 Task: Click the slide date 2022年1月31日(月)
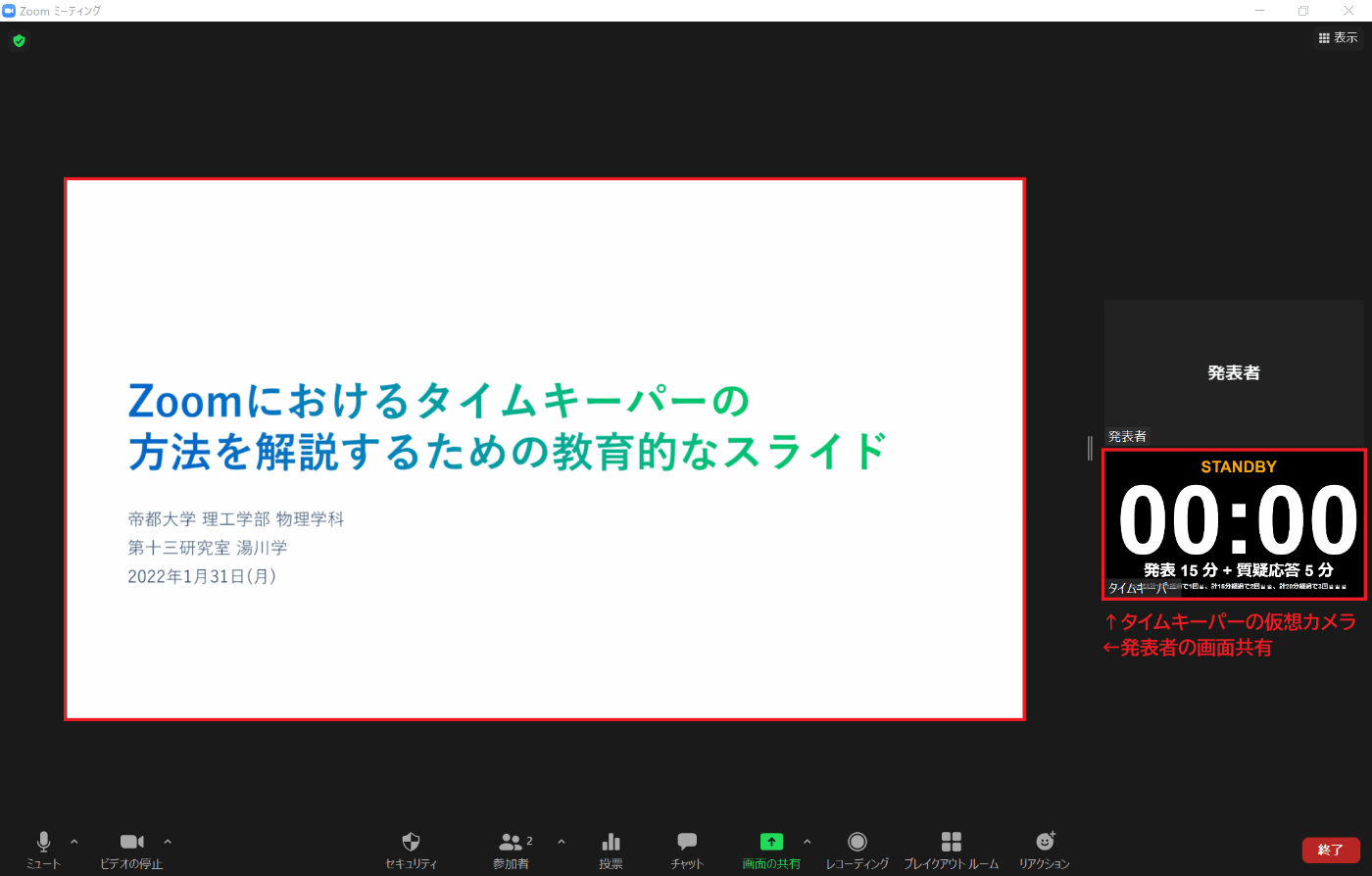tap(202, 576)
